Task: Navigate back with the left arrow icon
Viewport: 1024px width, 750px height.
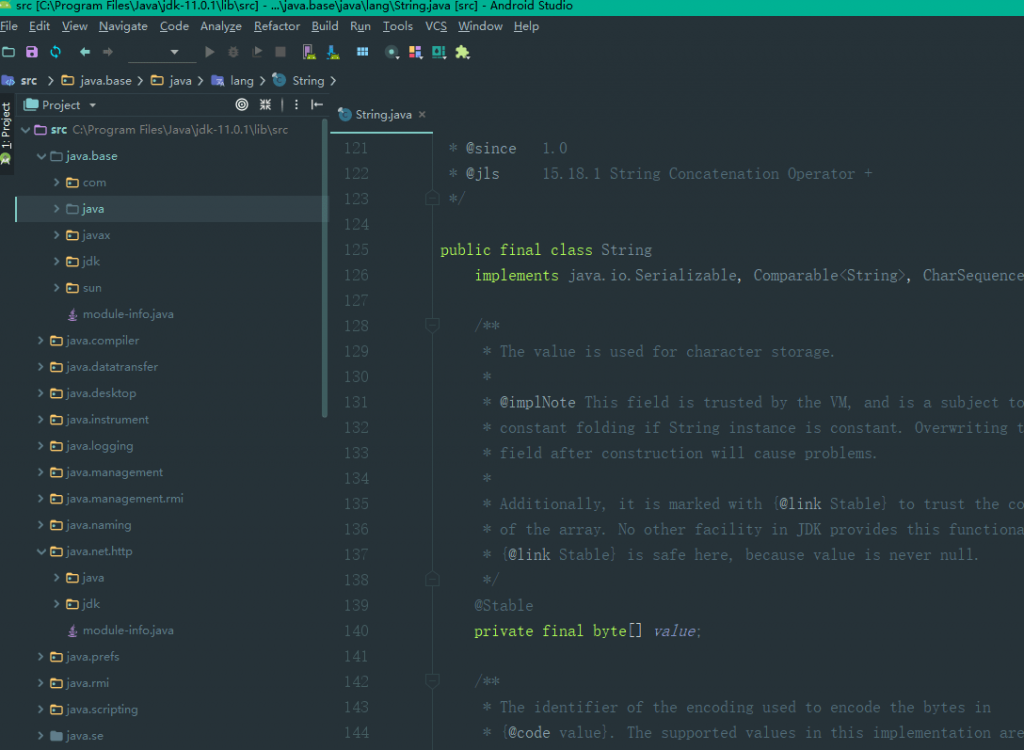Action: pos(85,52)
